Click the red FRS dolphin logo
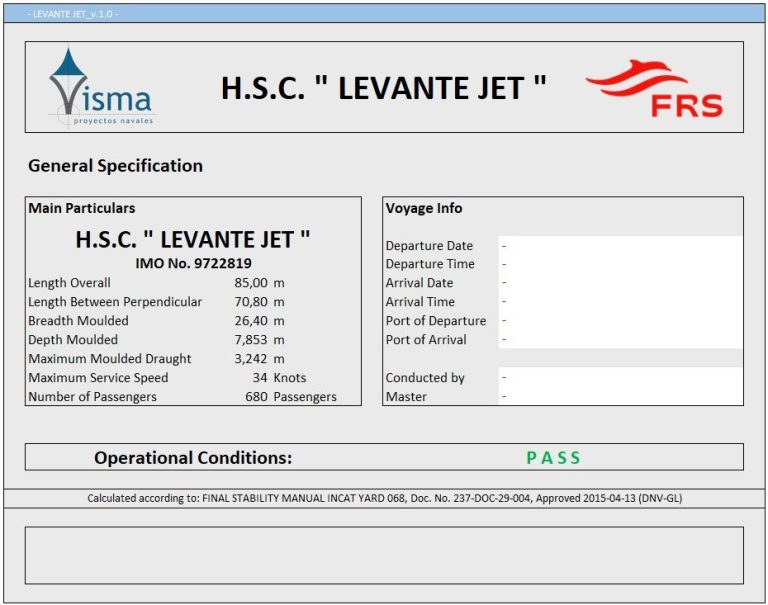768x605 pixels. [654, 88]
